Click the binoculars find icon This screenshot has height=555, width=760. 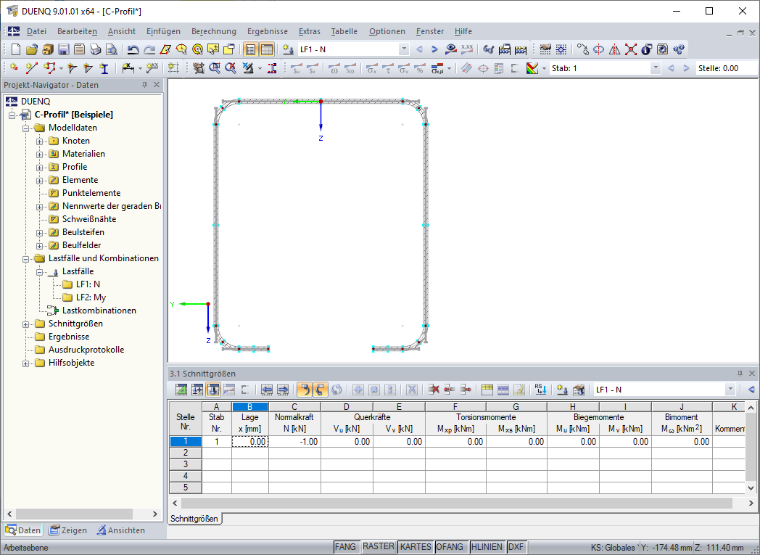[x=488, y=49]
